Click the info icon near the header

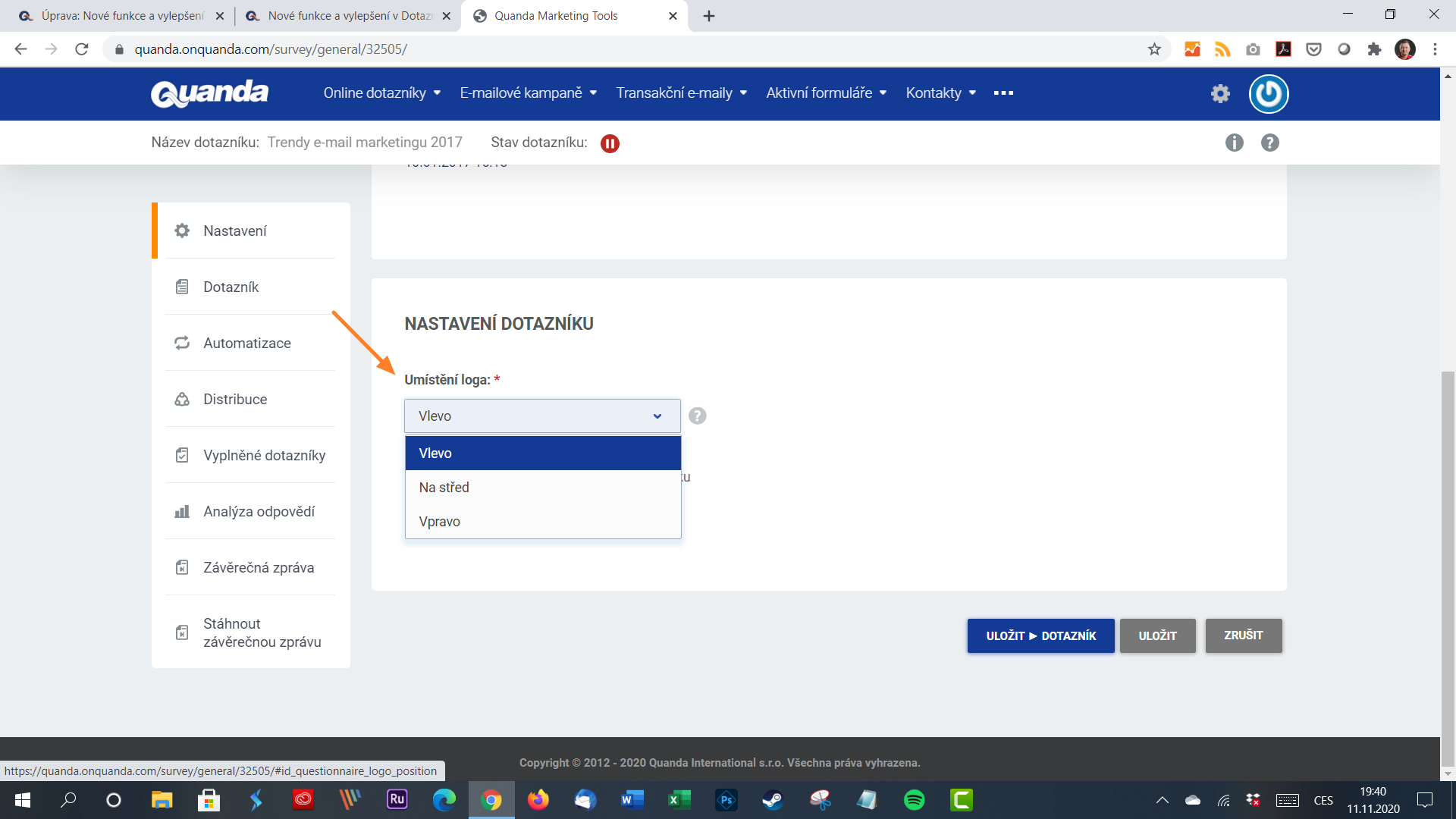[1235, 143]
